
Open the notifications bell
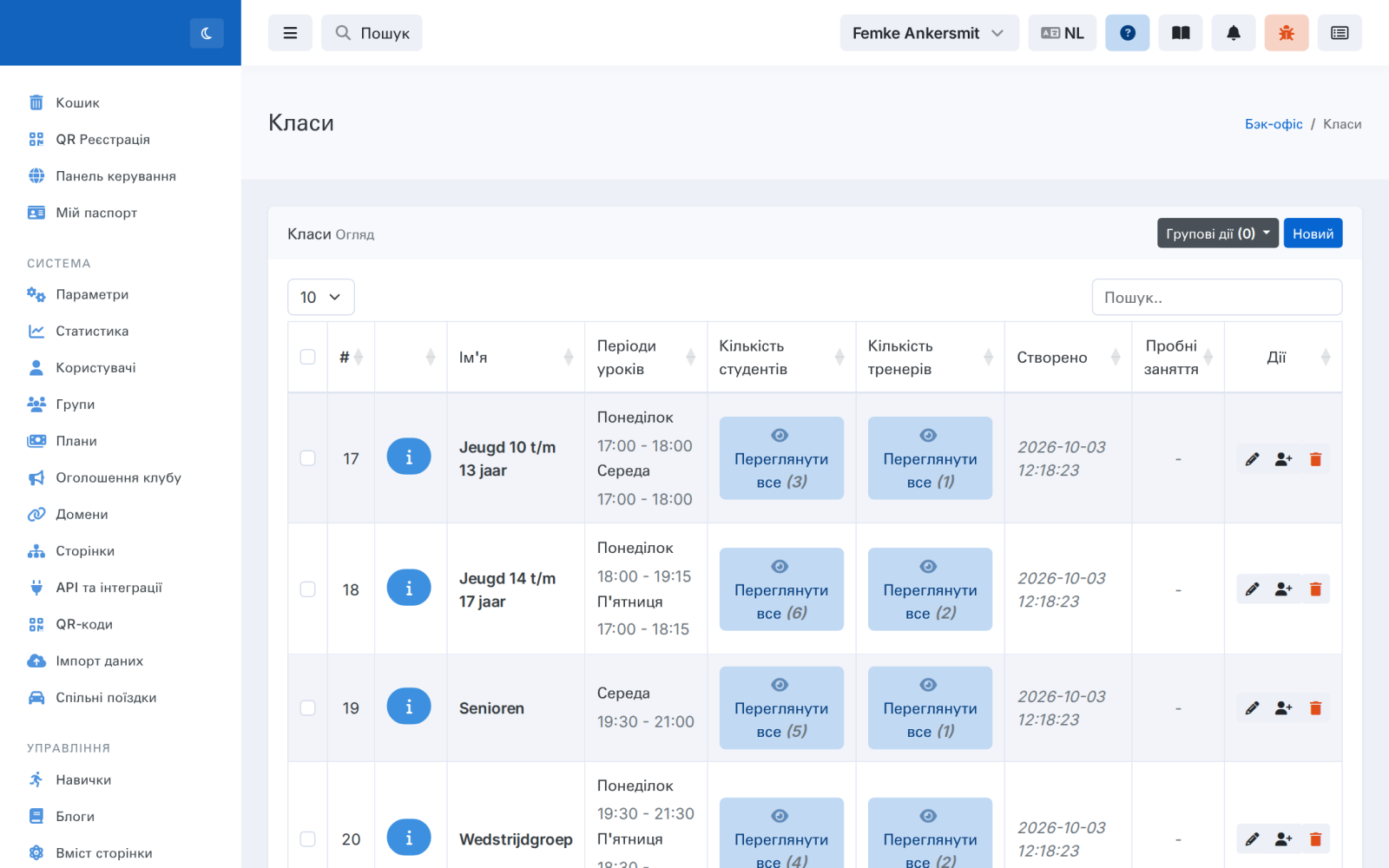[x=1234, y=33]
